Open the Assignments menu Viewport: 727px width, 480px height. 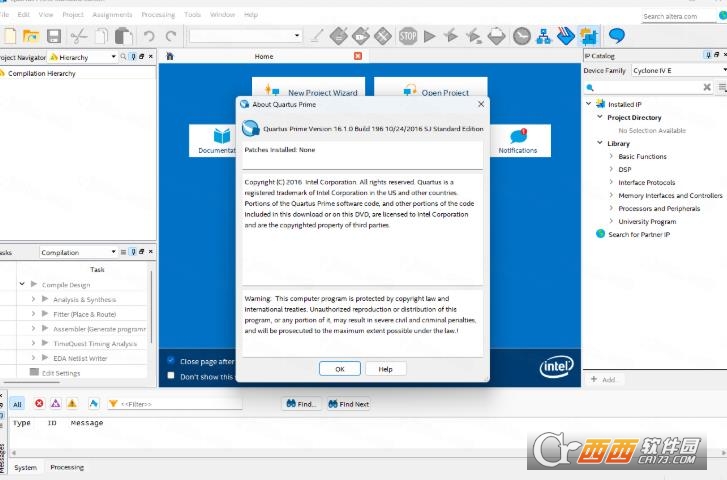[x=112, y=14]
